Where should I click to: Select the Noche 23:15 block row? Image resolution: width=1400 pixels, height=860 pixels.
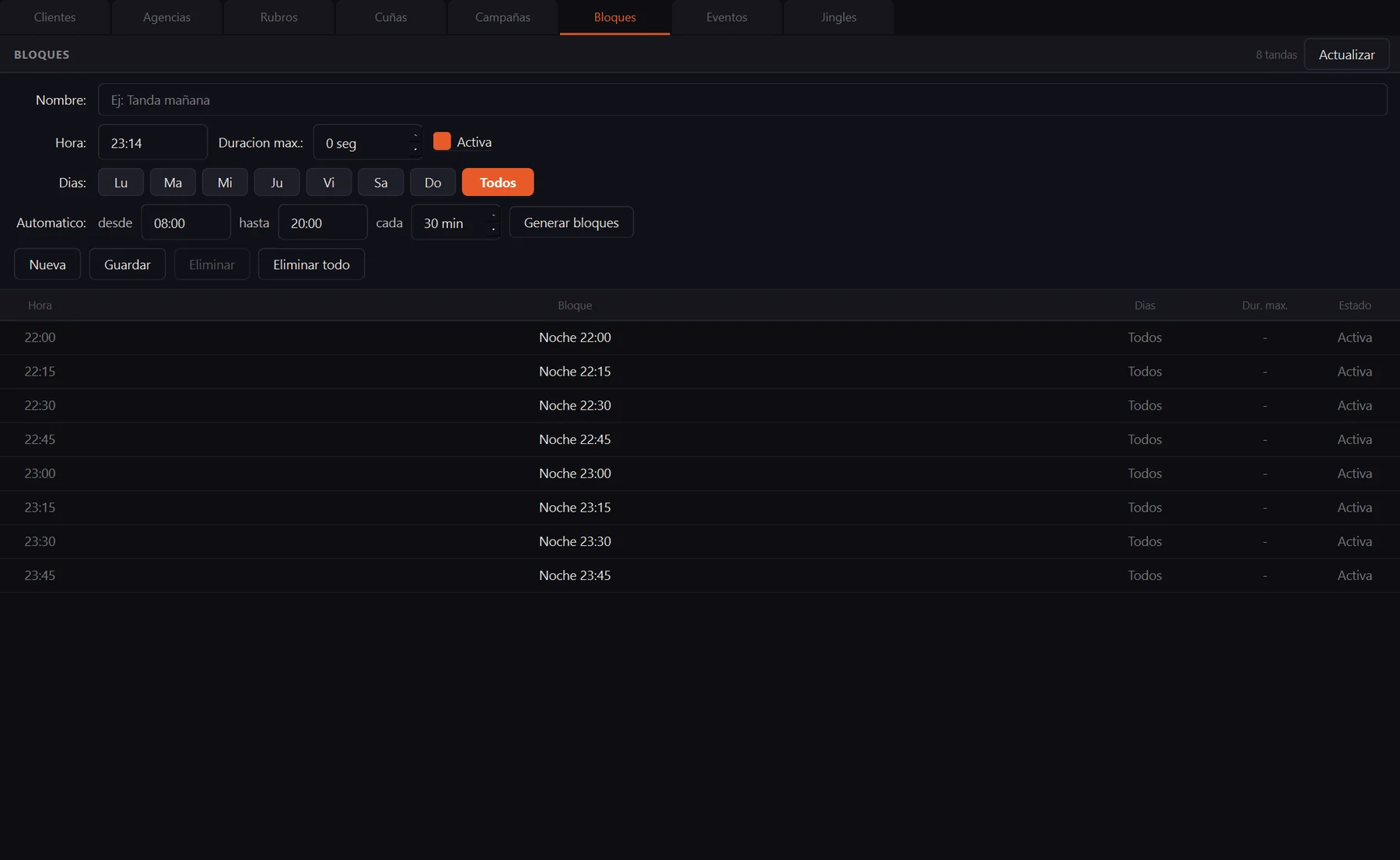pos(700,508)
